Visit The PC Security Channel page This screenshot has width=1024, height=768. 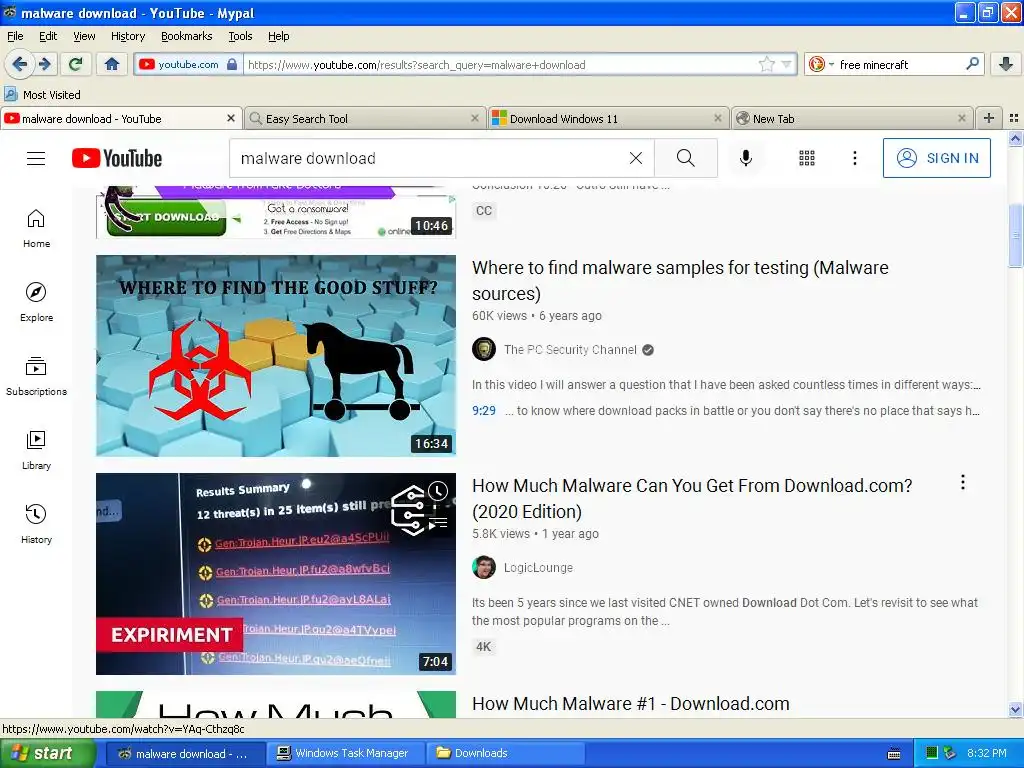point(569,350)
